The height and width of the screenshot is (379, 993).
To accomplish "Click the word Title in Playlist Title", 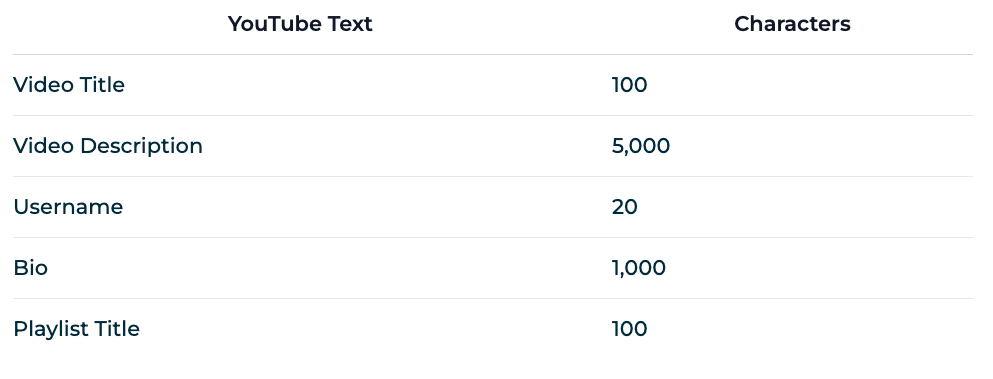I will pyautogui.click(x=117, y=329).
